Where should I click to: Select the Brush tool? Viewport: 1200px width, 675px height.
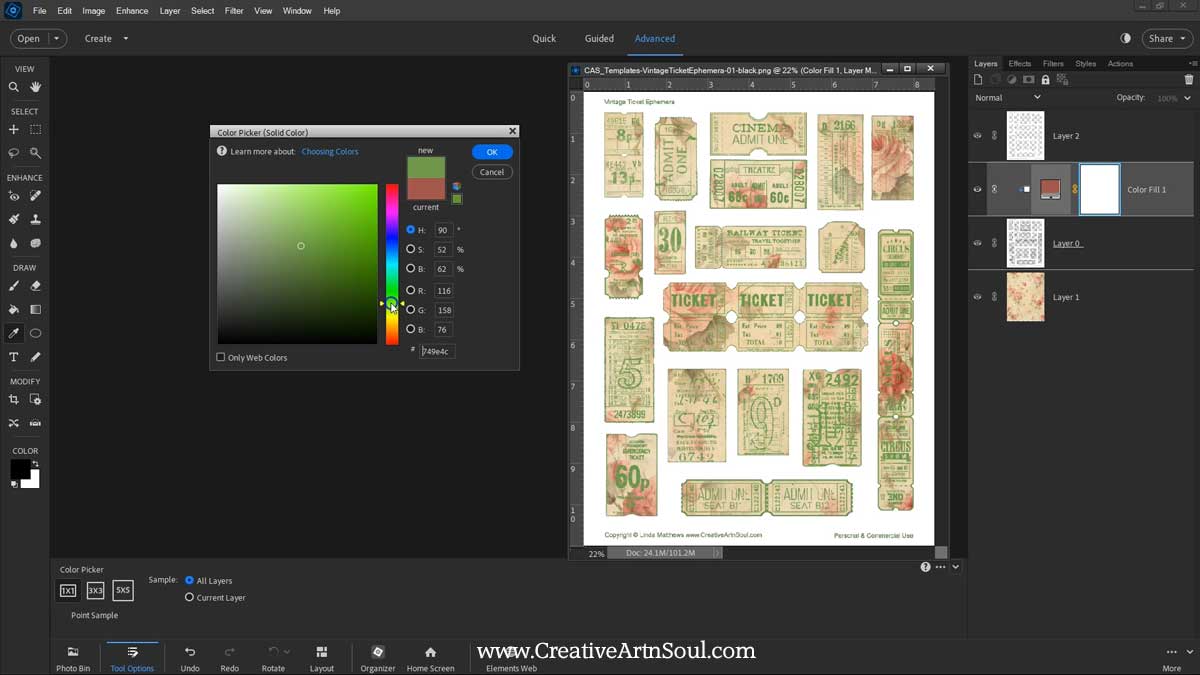[14, 286]
